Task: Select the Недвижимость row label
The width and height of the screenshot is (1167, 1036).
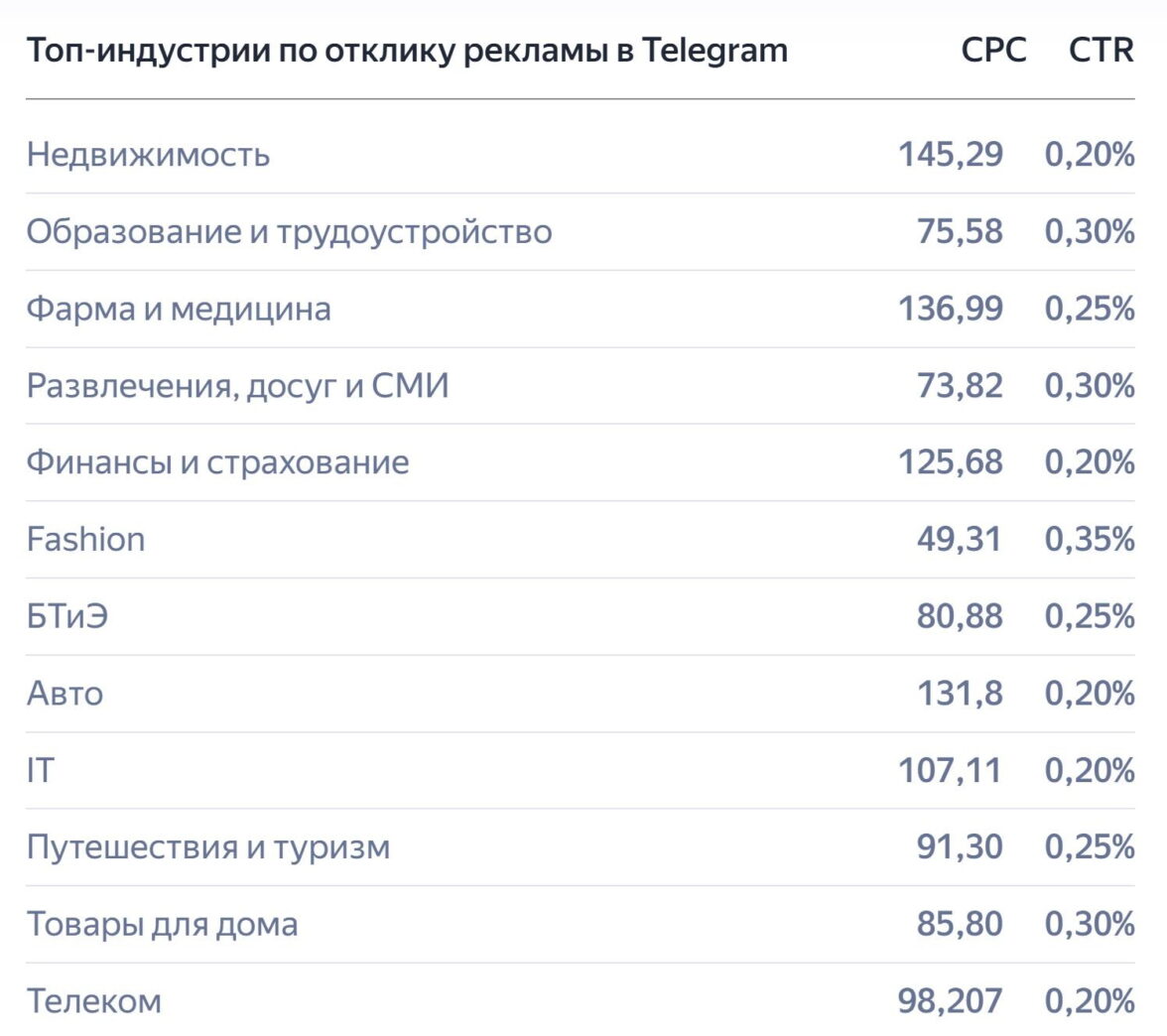Action: (x=148, y=155)
